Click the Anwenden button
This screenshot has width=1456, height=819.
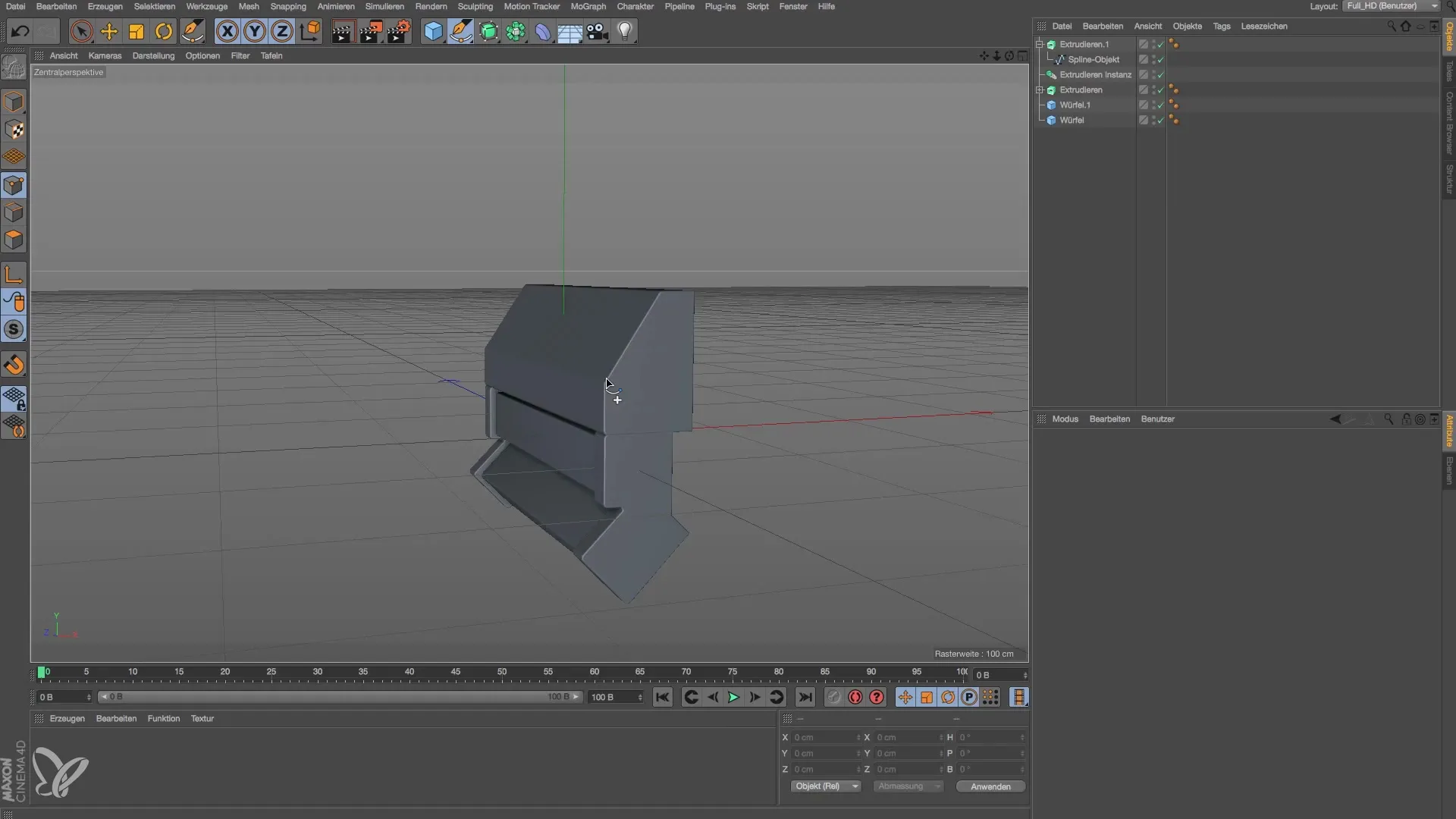pyautogui.click(x=990, y=786)
